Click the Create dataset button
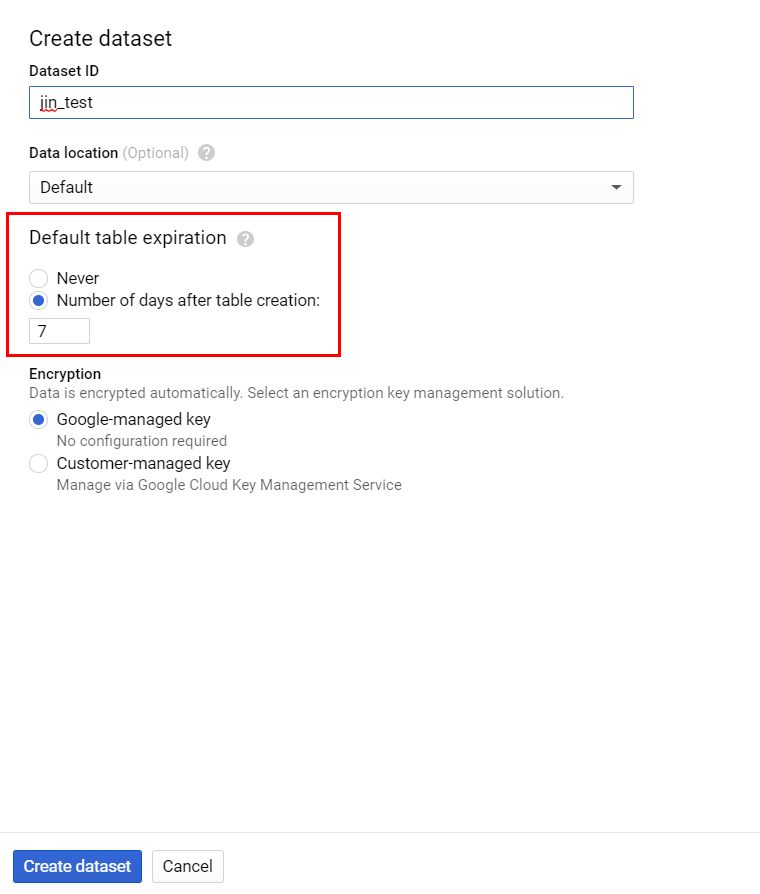 (77, 866)
